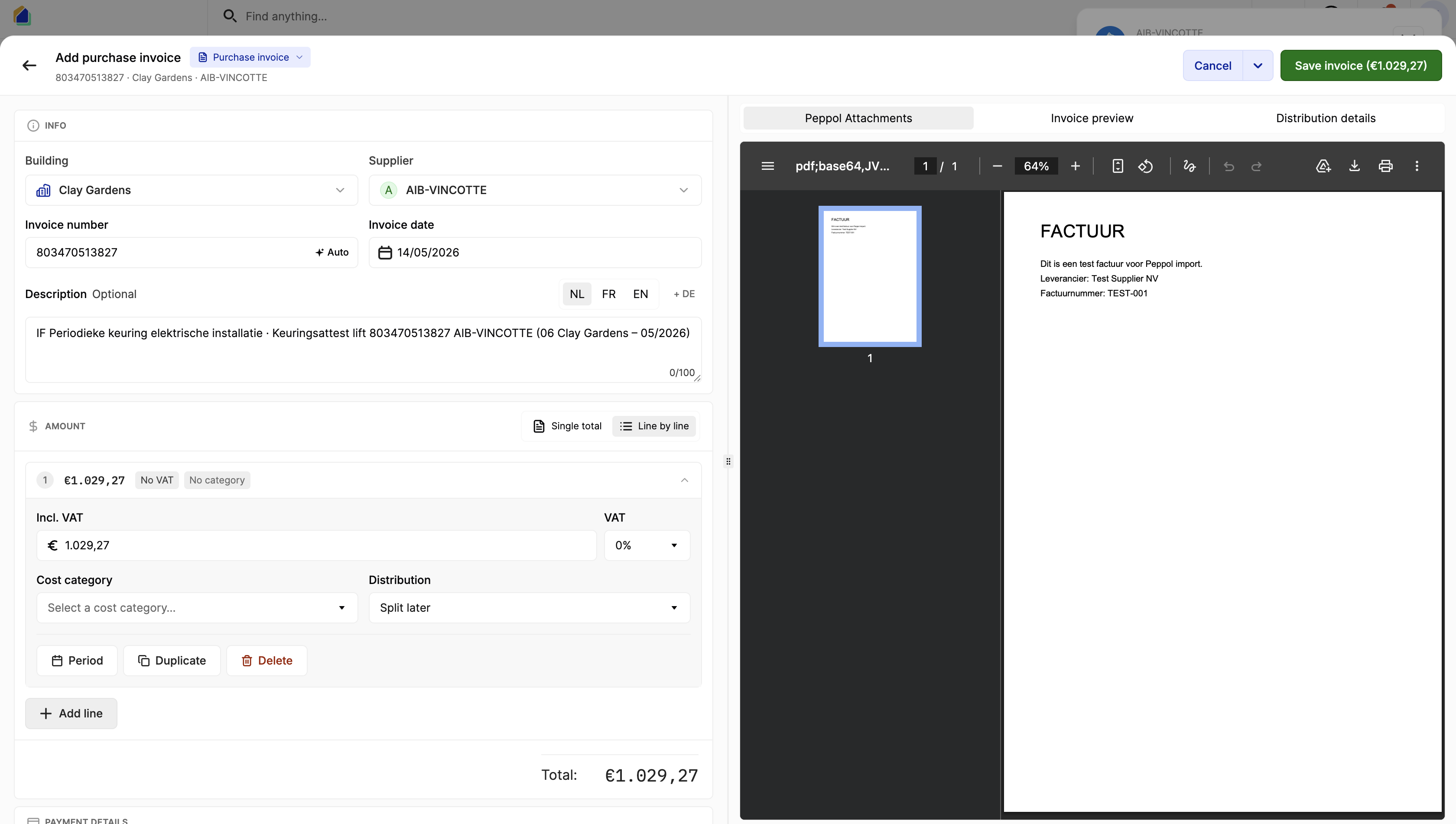Click the No VAT badge on line 1
This screenshot has height=824, width=1456.
[x=157, y=480]
